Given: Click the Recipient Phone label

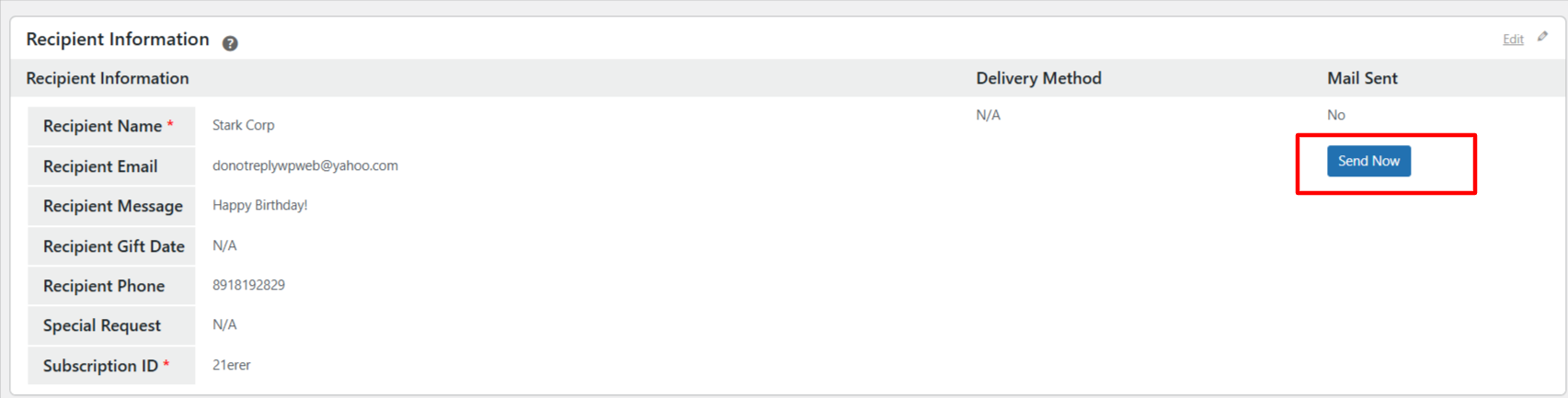Looking at the screenshot, I should 104,286.
